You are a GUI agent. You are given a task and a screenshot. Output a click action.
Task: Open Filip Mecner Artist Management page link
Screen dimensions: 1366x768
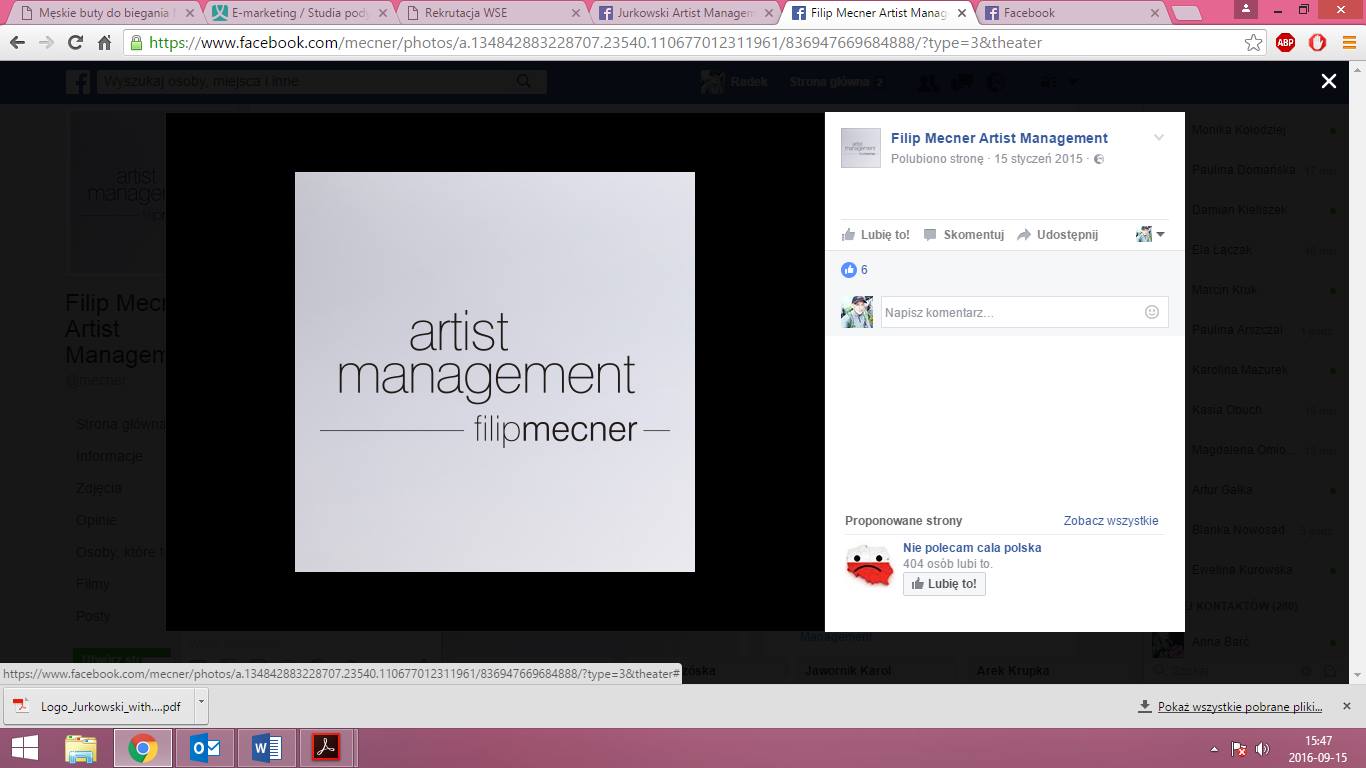(999, 138)
